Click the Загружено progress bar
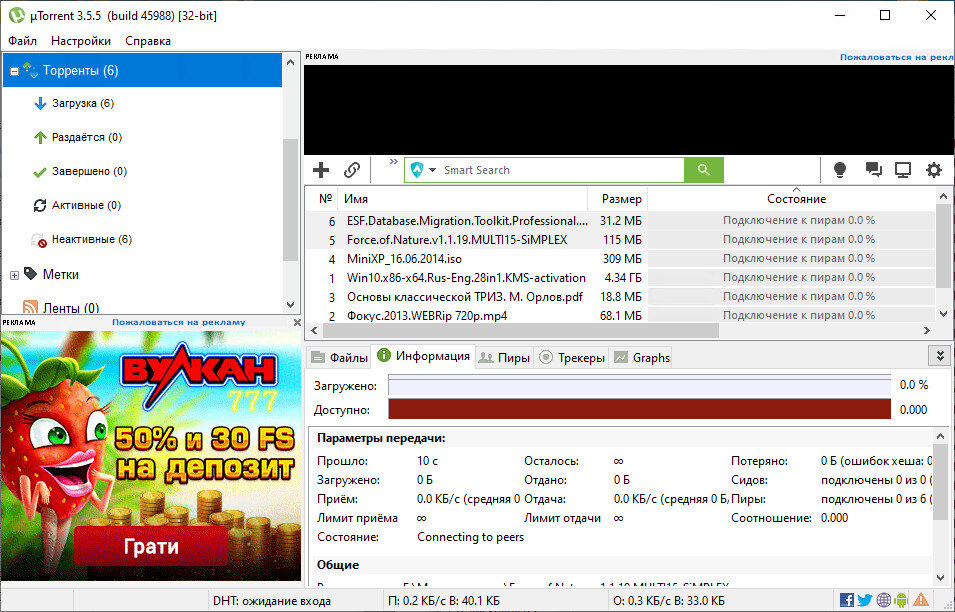 (640, 385)
